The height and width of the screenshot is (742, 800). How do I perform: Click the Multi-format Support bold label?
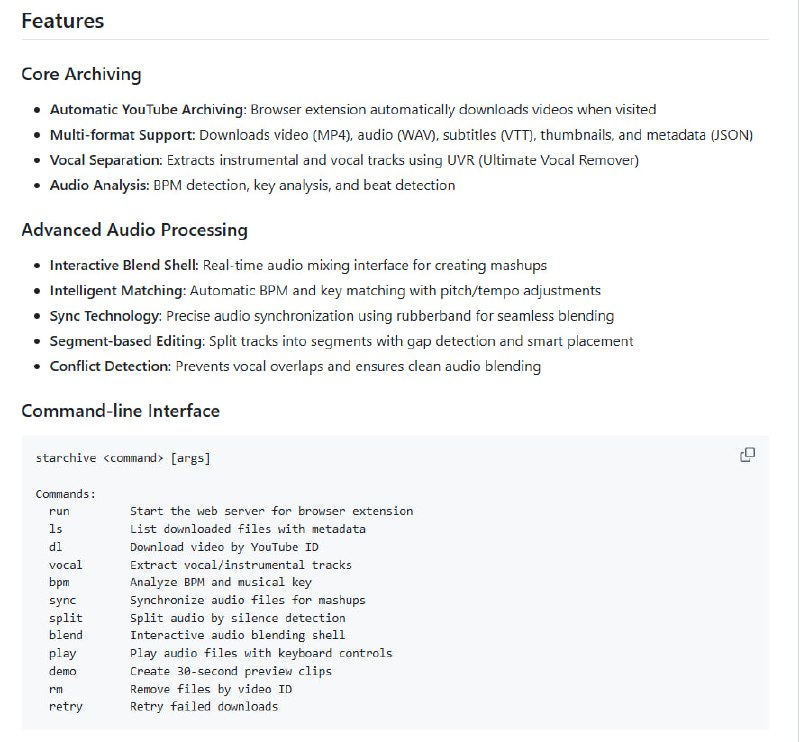pos(122,135)
